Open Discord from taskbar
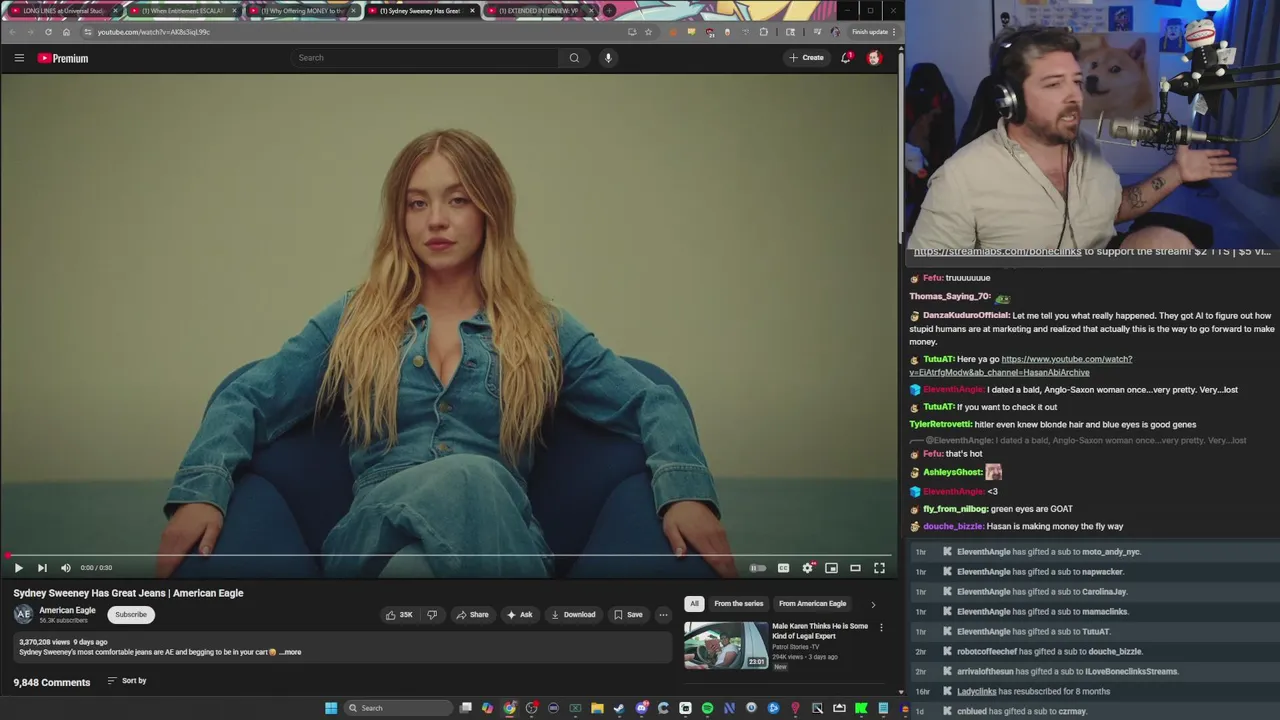 coord(641,708)
